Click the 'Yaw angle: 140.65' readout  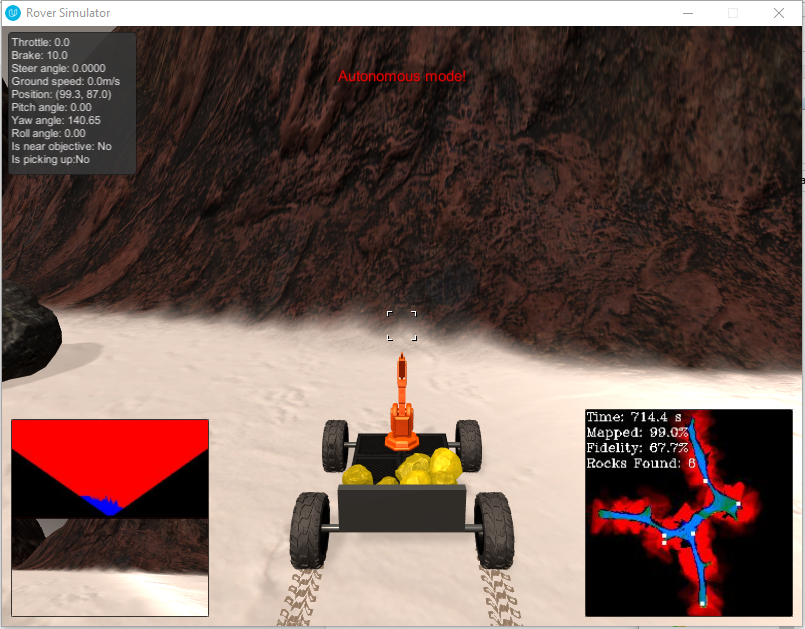[x=56, y=120]
